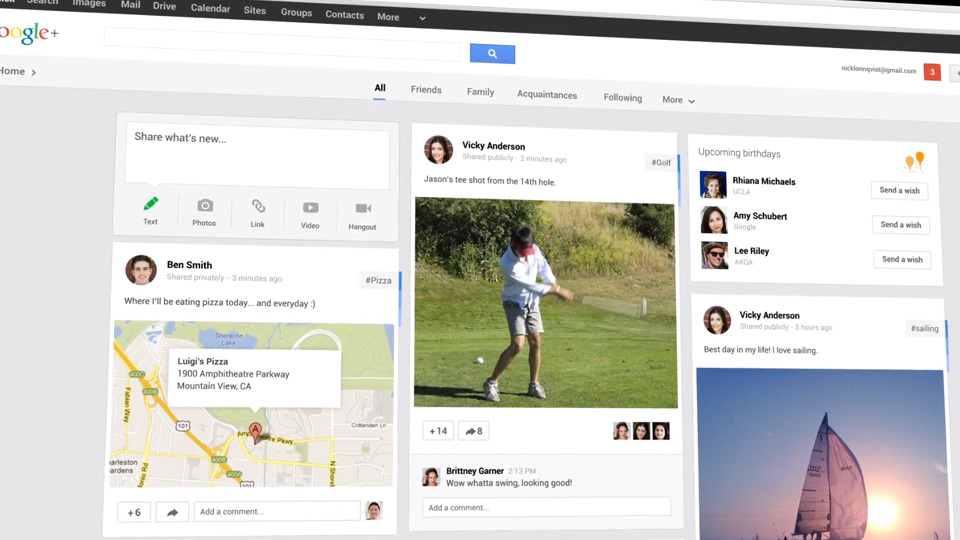960x540 pixels.
Task: Open Ben Smith's profile avatar
Action: [141, 270]
